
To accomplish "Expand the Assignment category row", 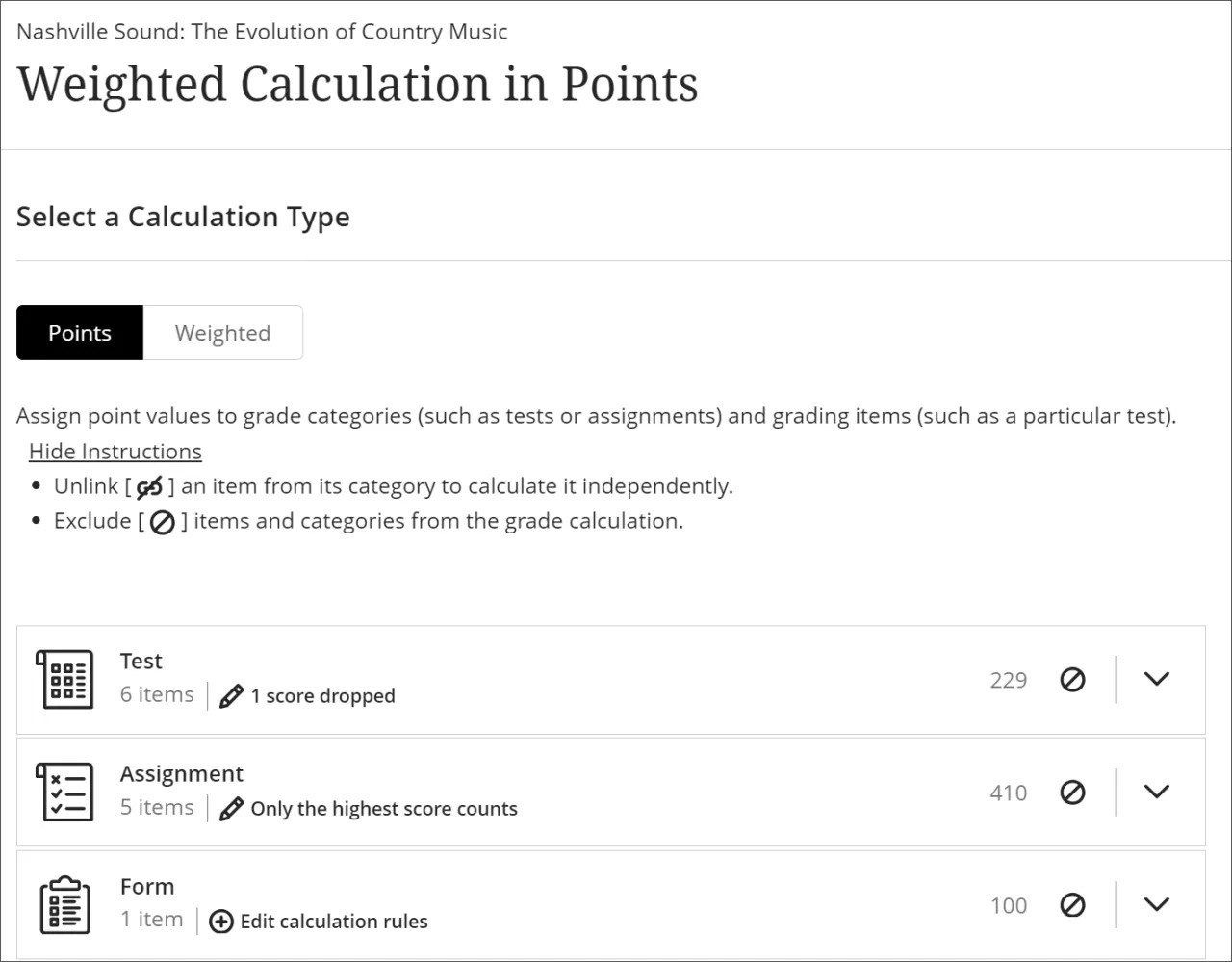I will [x=1157, y=792].
